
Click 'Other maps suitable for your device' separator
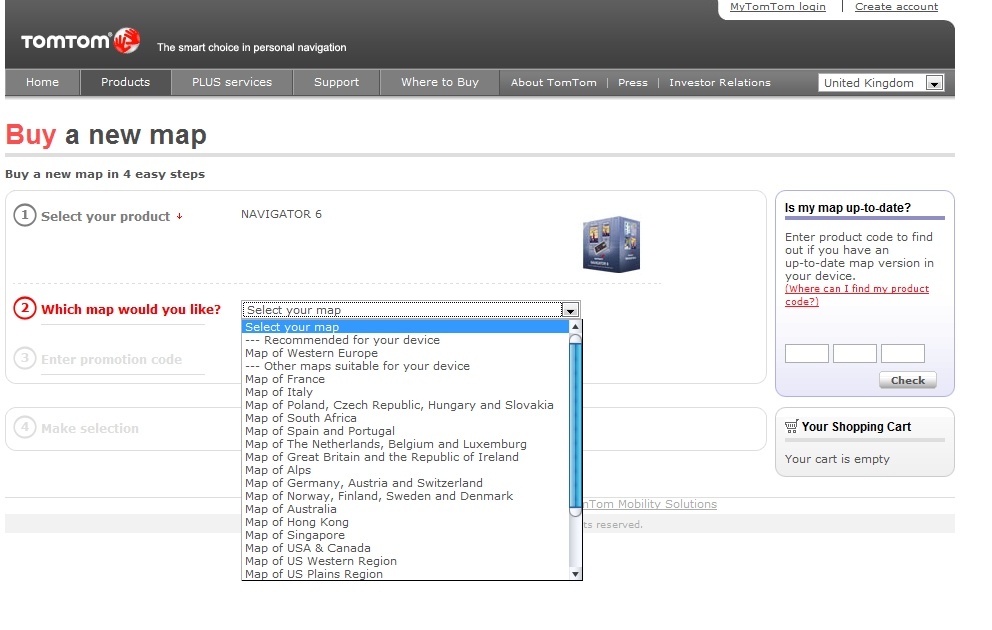tap(406, 366)
